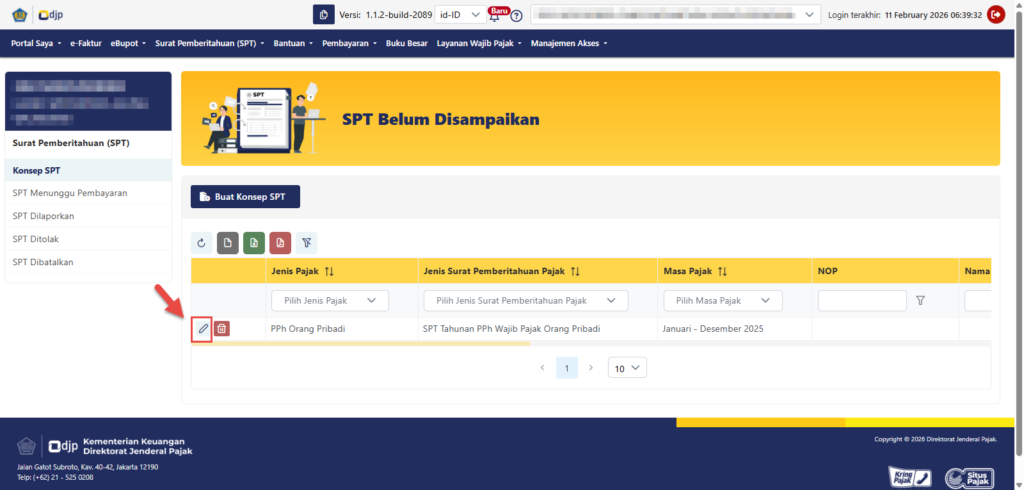This screenshot has height=490, width=1024.
Task: Open the Pilih Jenis Pajak dropdown
Action: 329,300
